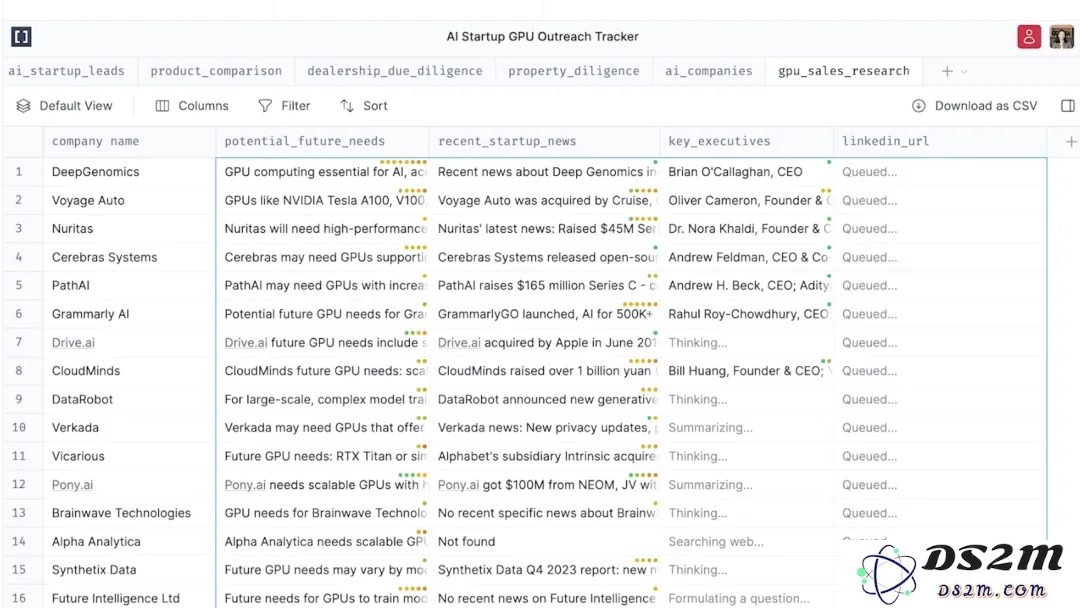Click Oliver Cameron executives cell
Screen dimensions: 1080x608
point(747,200)
